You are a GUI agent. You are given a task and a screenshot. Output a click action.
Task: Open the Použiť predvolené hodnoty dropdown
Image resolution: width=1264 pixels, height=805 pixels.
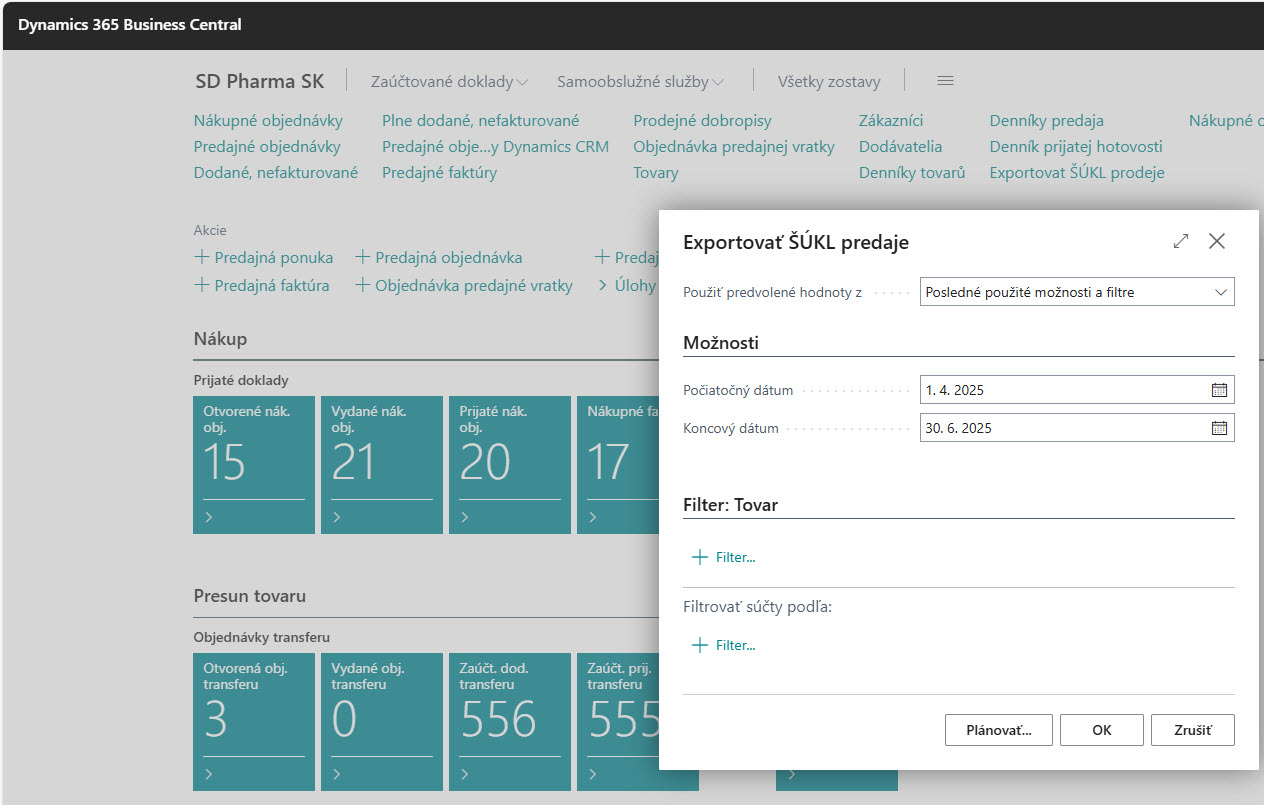tap(1076, 292)
